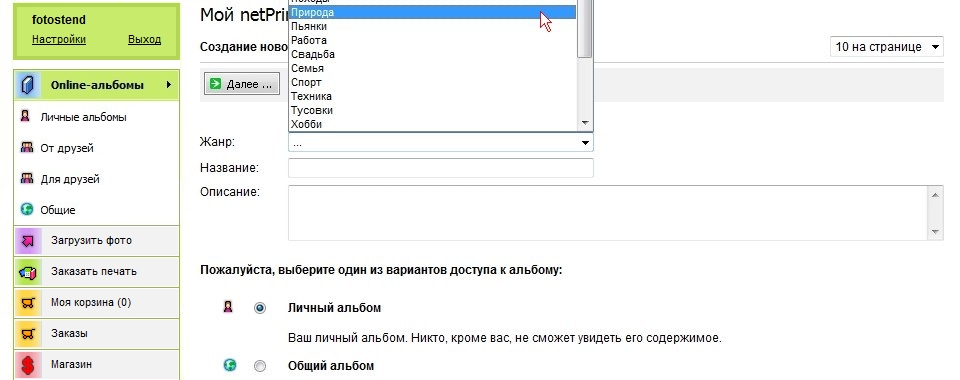Open the Заказы section
Screen dimensions: 960x380
[x=97, y=334]
